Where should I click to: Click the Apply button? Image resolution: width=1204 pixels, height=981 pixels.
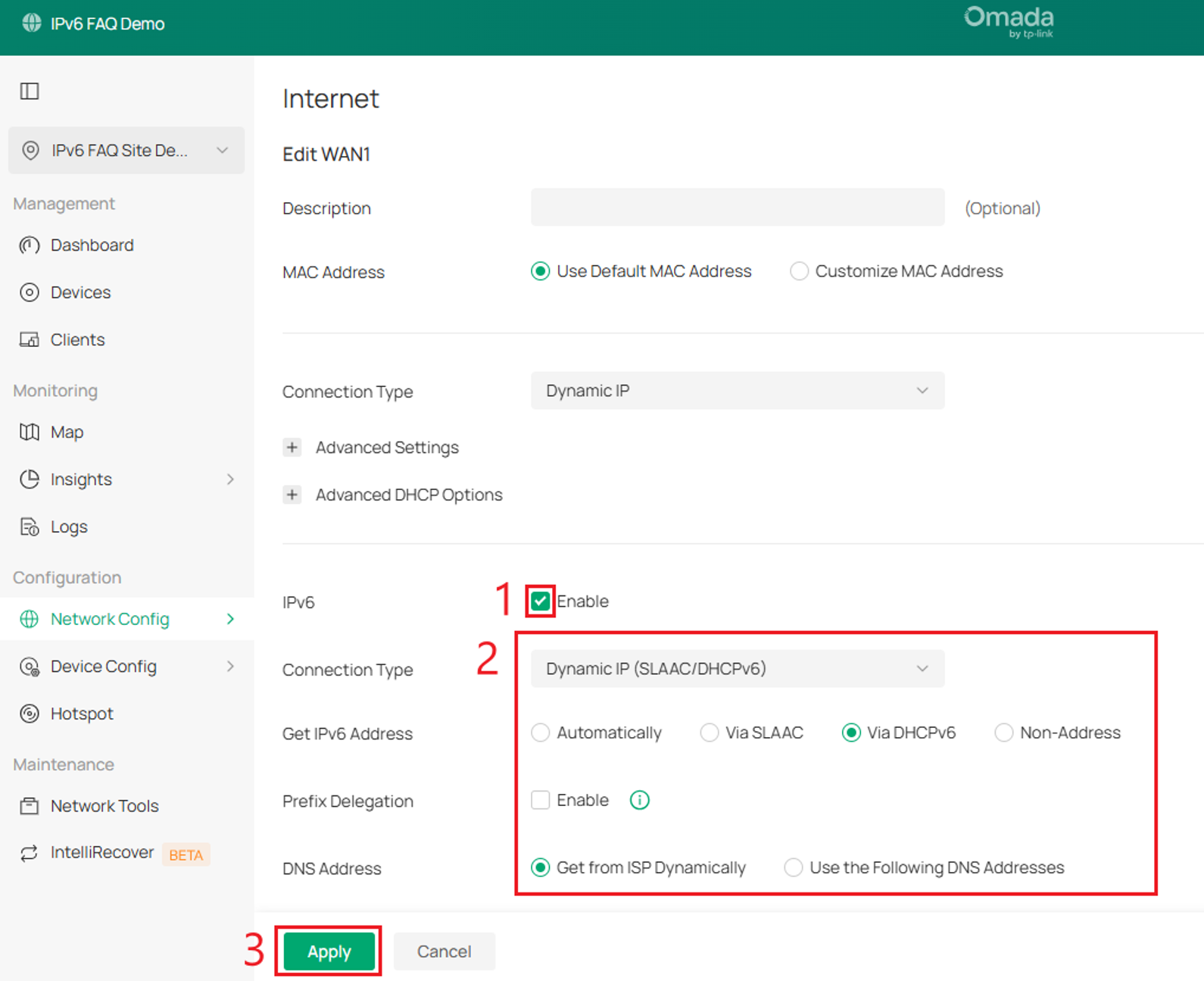pos(329,951)
